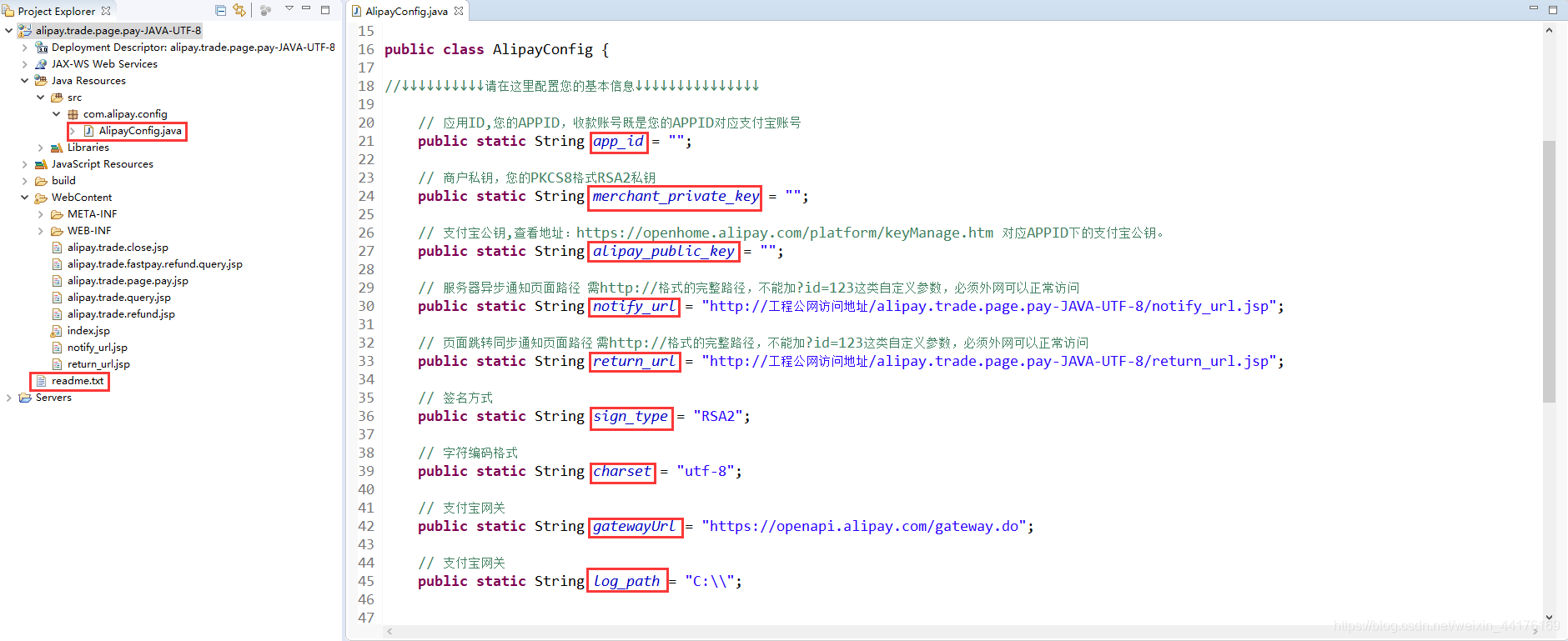
Task: Close the Project Explorer tab
Action: [x=106, y=11]
